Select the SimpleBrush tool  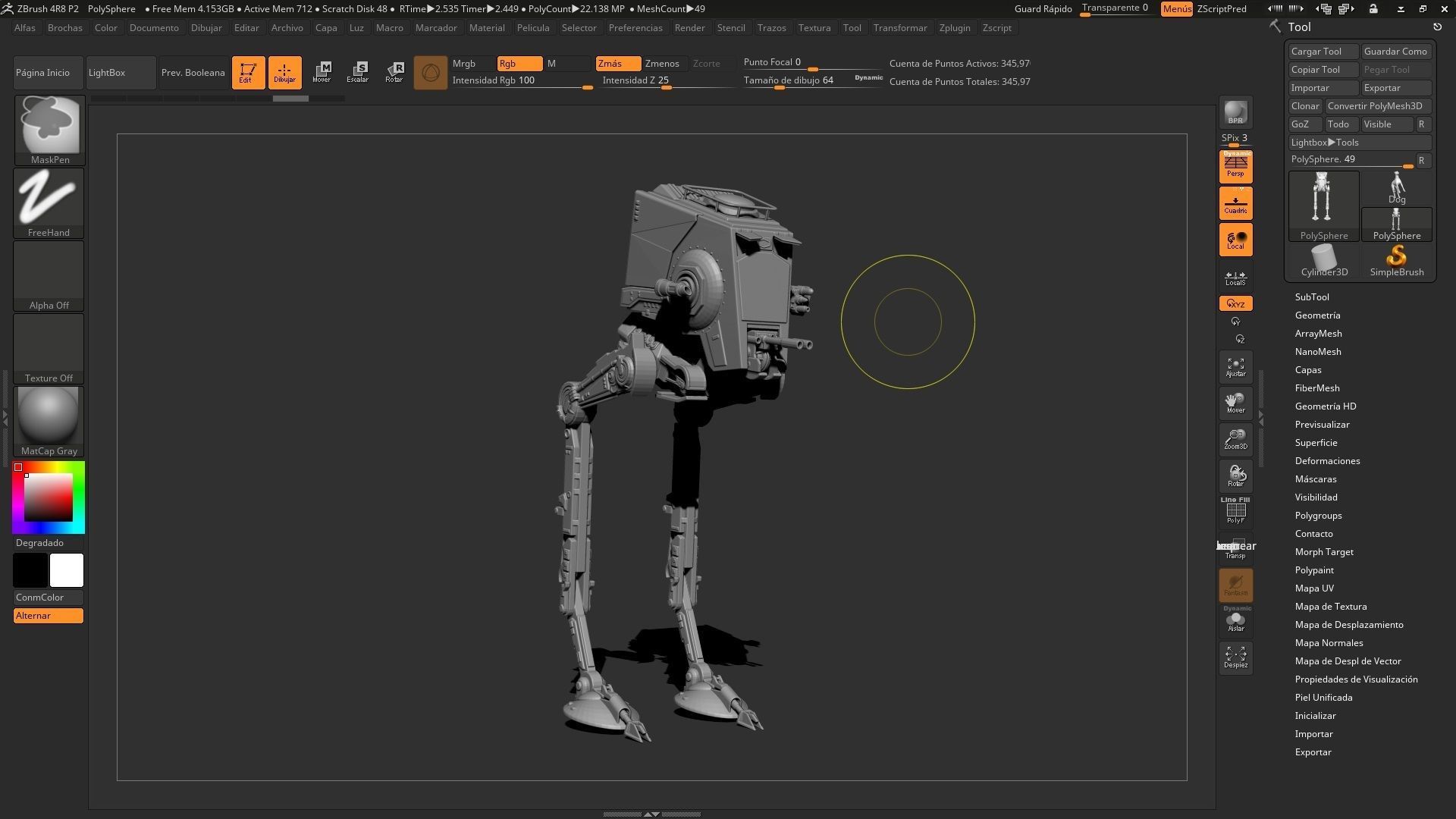pos(1397,262)
